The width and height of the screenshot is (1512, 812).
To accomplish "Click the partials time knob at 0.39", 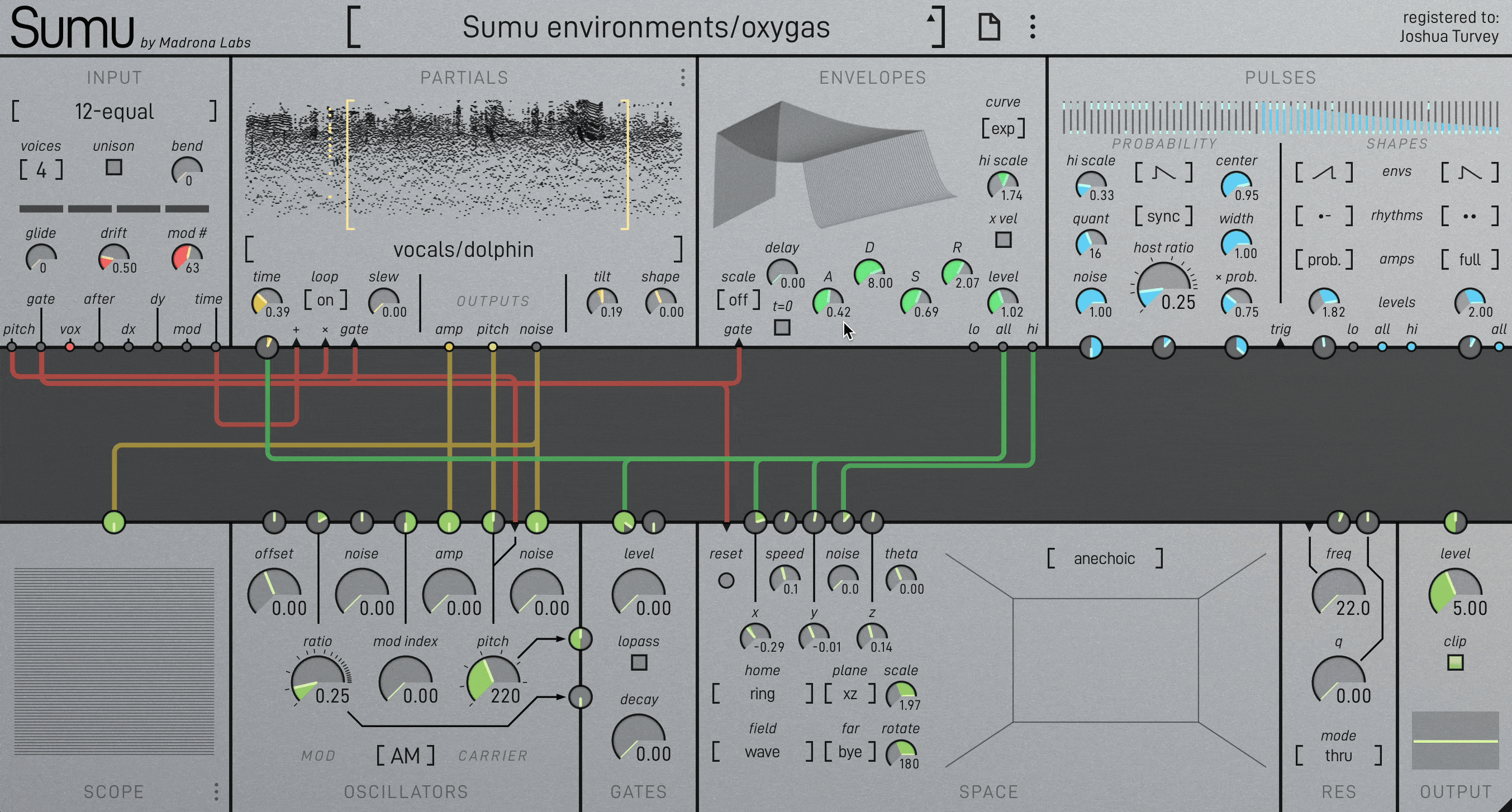I will pyautogui.click(x=267, y=303).
